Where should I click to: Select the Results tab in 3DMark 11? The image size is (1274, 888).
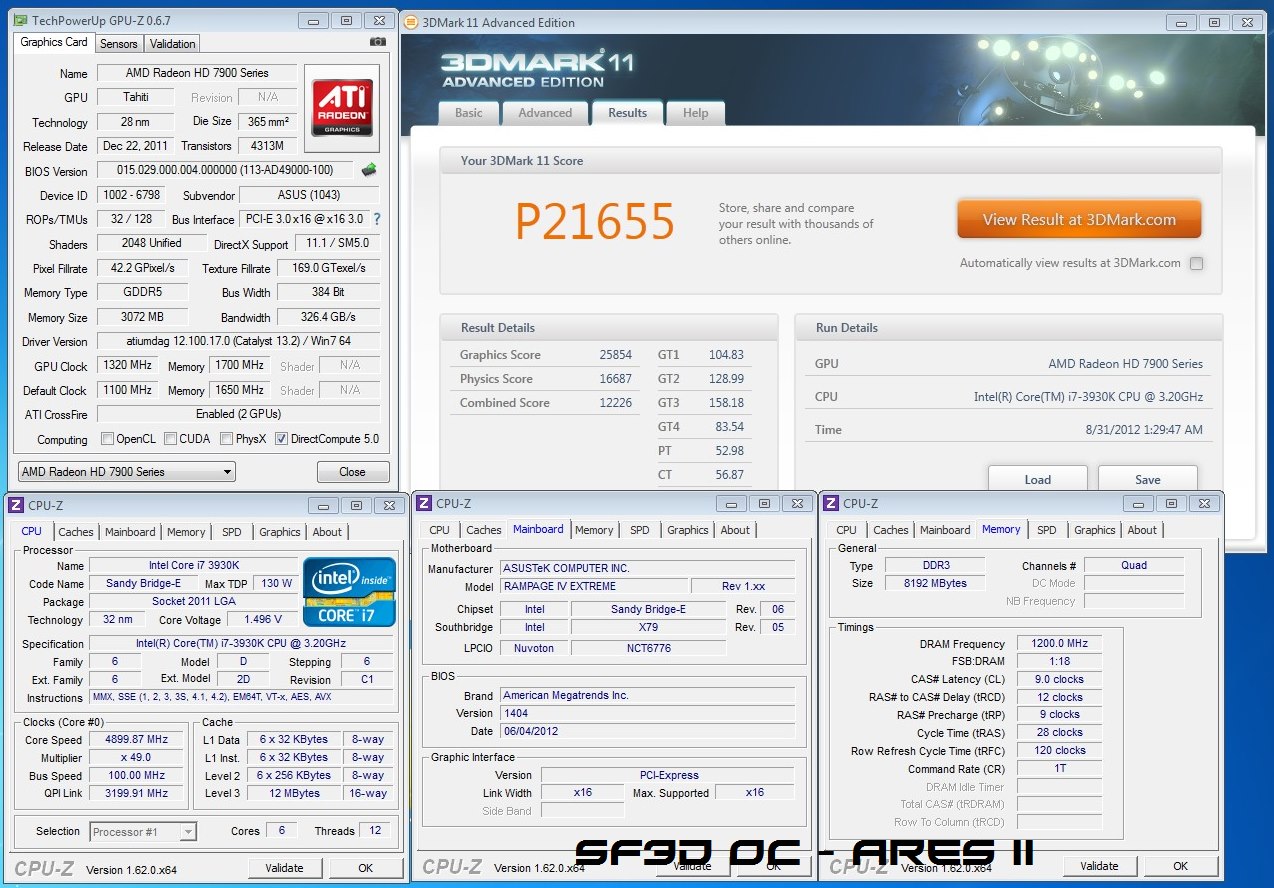click(x=628, y=113)
